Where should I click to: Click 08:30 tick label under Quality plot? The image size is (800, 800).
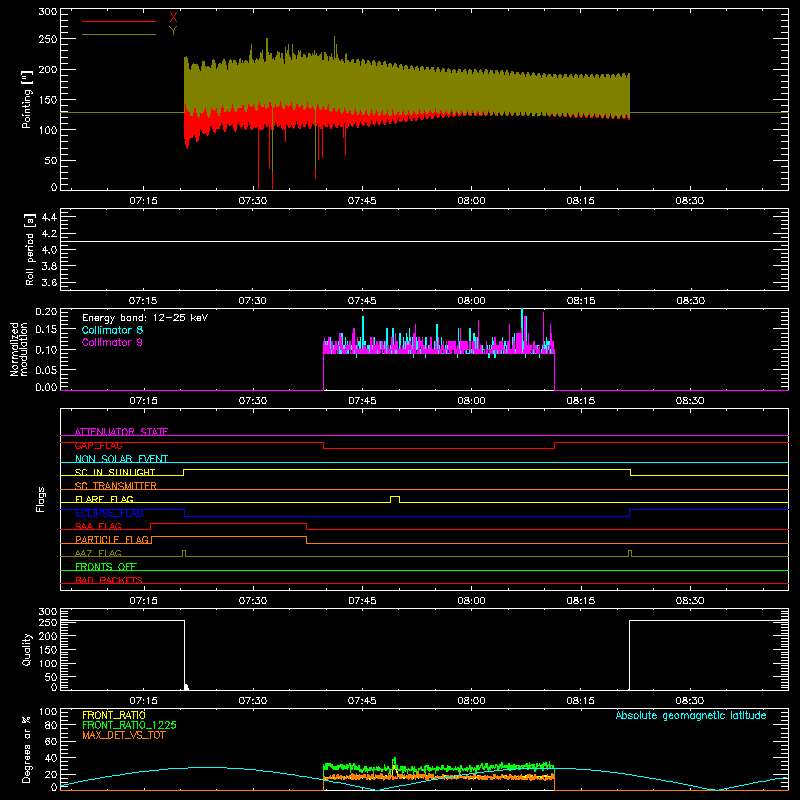click(690, 701)
